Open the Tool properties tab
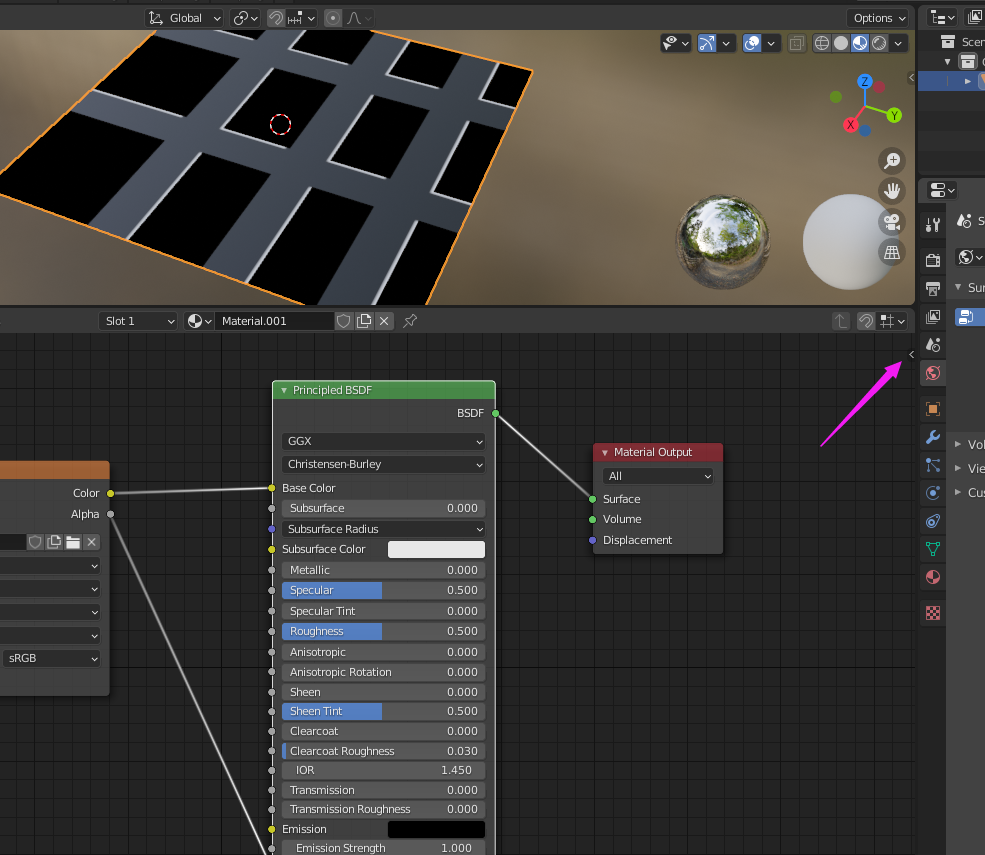Image resolution: width=985 pixels, height=855 pixels. 933,224
